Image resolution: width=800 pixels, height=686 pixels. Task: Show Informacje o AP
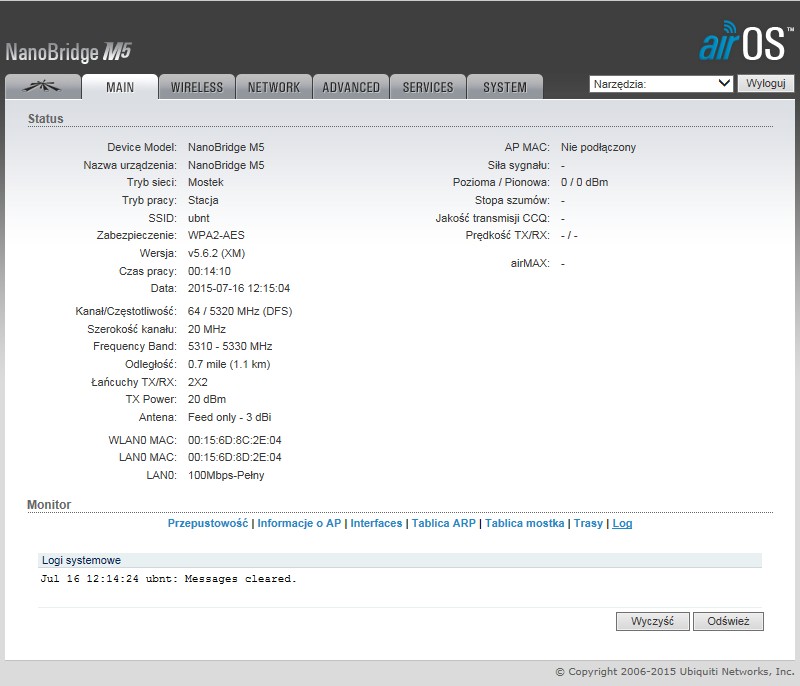299,523
